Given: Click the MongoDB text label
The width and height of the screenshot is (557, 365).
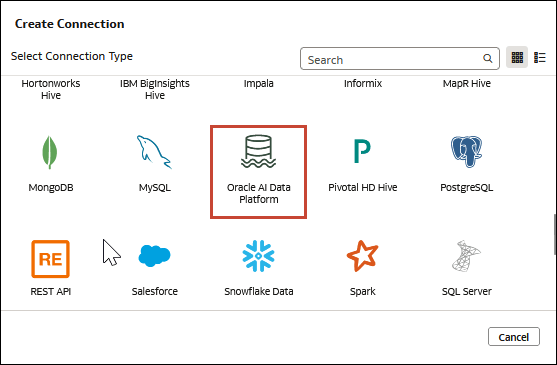Looking at the screenshot, I should click(x=50, y=187).
